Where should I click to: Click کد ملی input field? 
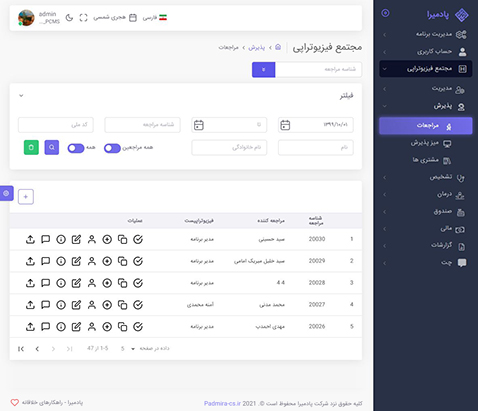(x=56, y=125)
